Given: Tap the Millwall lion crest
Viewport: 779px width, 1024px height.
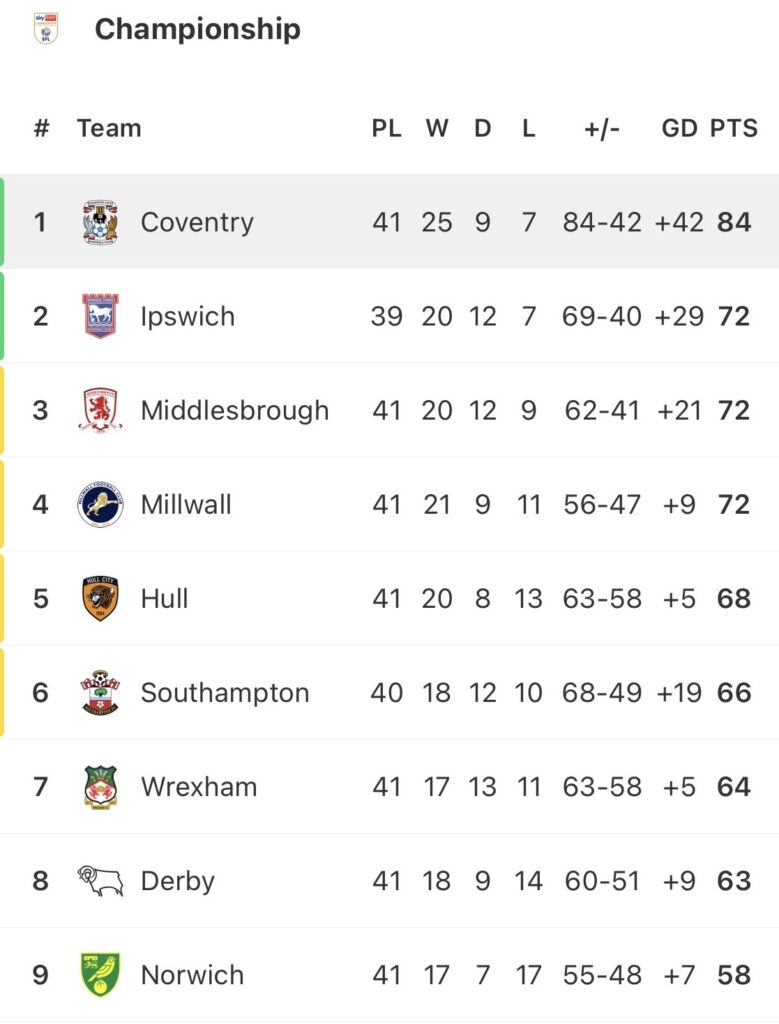Looking at the screenshot, I should point(100,504).
